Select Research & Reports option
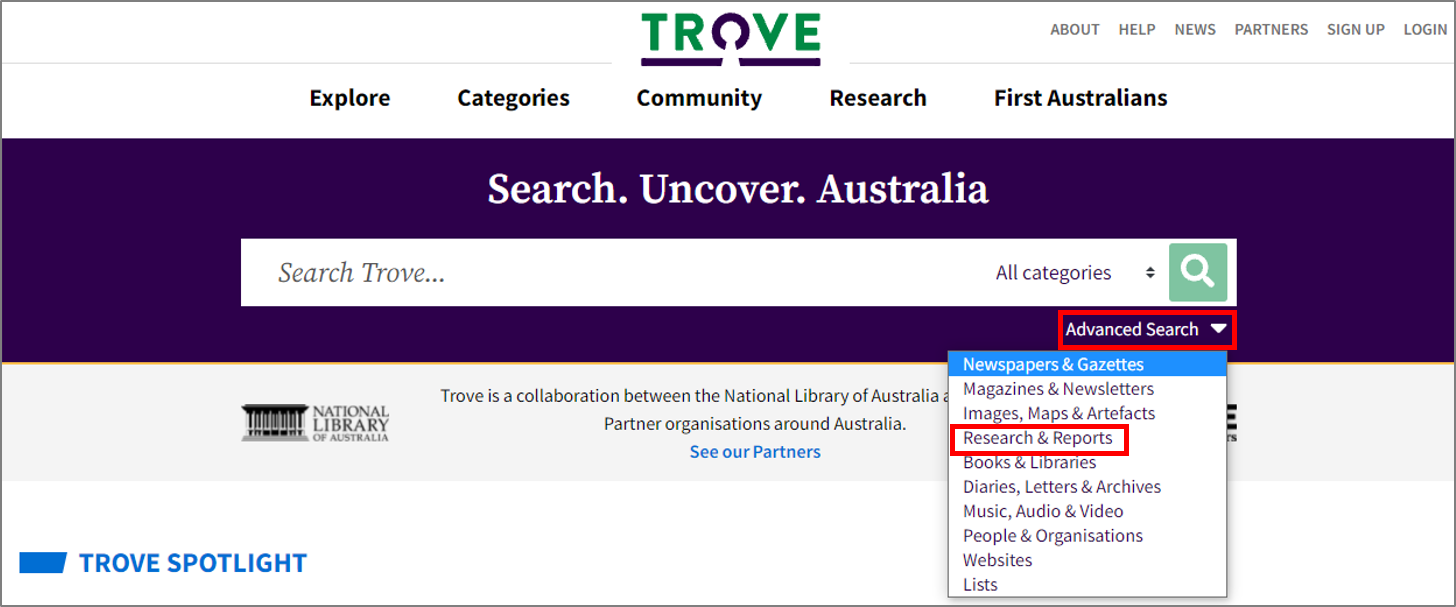 click(1087, 438)
